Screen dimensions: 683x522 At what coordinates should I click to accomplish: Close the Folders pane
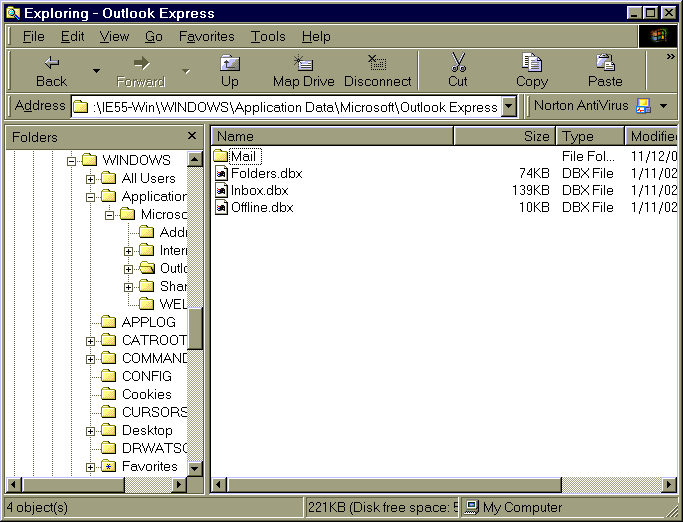click(x=192, y=136)
